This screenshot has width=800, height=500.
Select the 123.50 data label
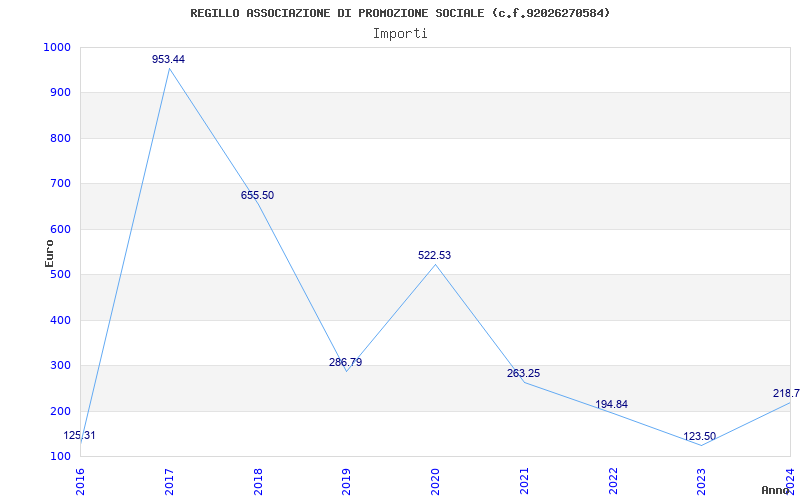click(x=699, y=437)
